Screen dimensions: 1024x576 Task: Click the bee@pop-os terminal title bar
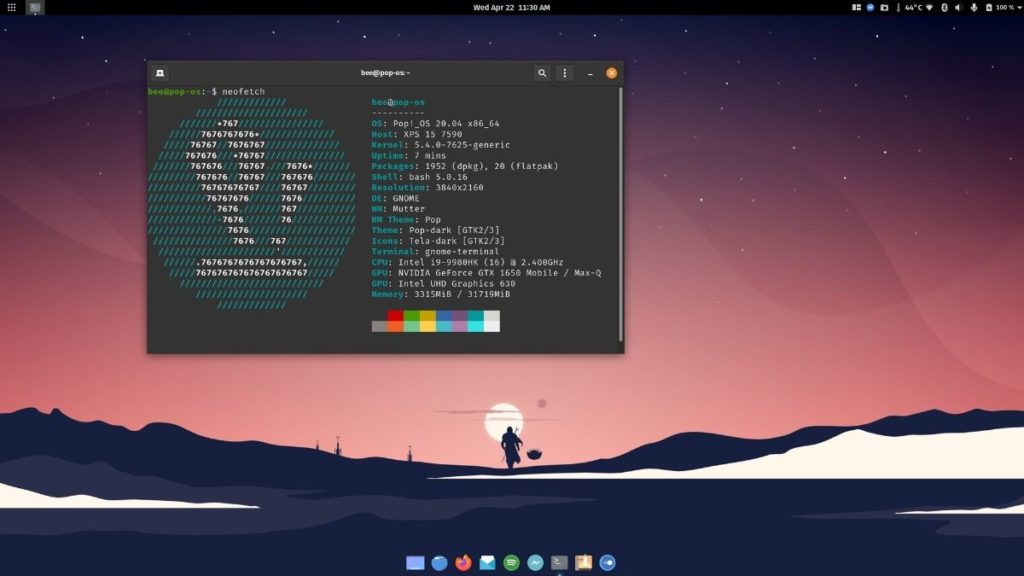(385, 72)
